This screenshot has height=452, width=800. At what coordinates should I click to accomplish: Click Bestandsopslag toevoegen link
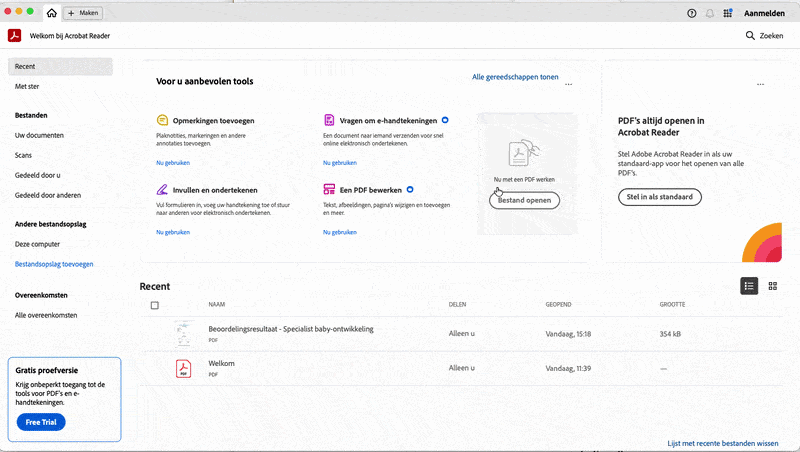pyautogui.click(x=54, y=264)
